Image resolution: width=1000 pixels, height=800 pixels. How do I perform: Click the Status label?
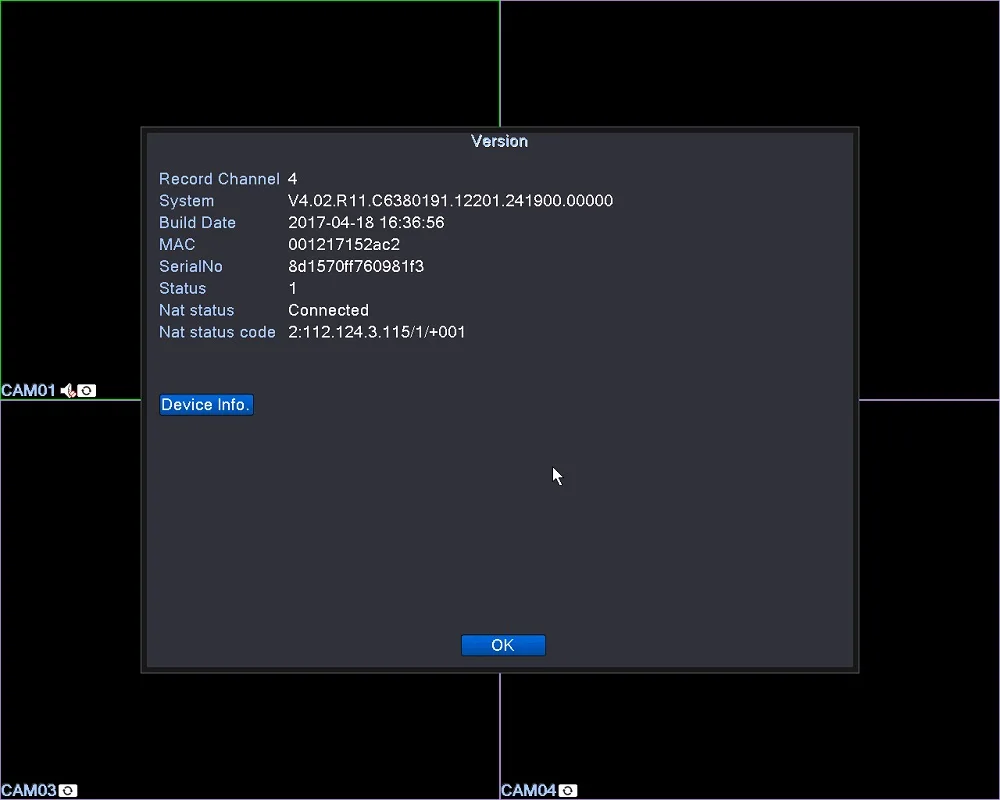click(182, 288)
